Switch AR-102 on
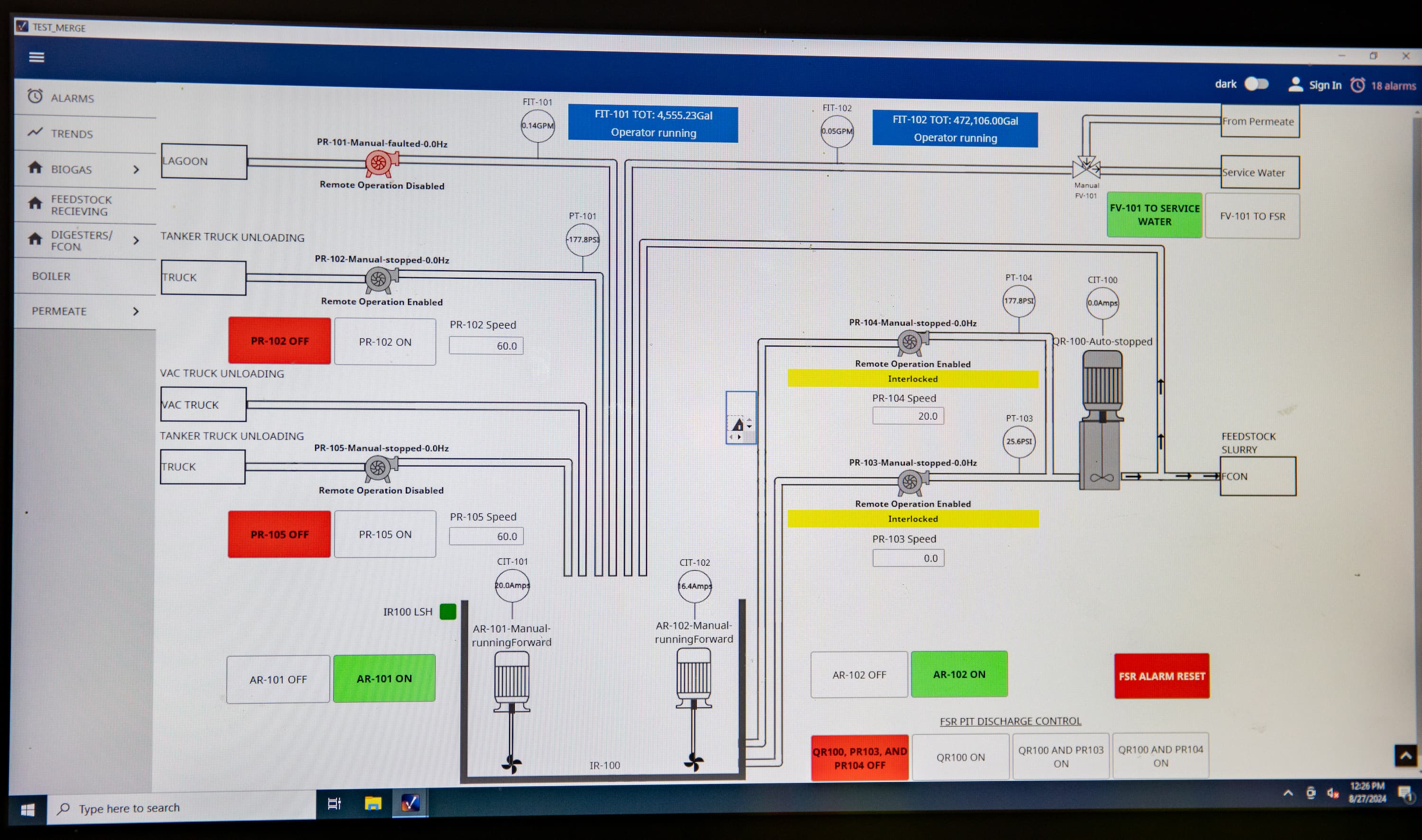This screenshot has width=1422, height=840. (x=959, y=674)
